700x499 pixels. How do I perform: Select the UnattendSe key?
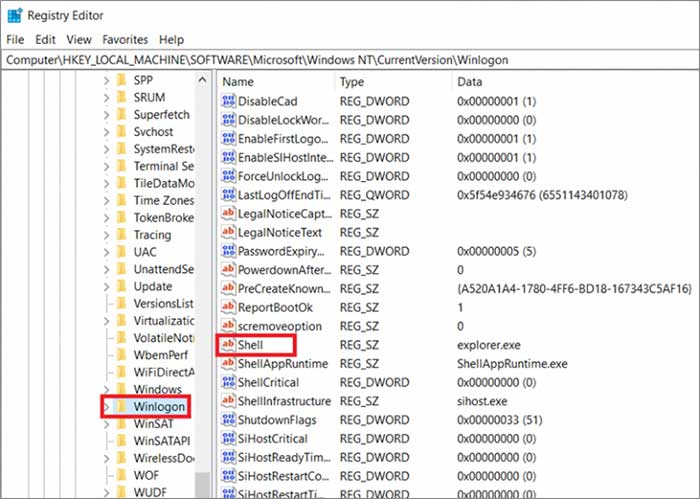tap(163, 269)
